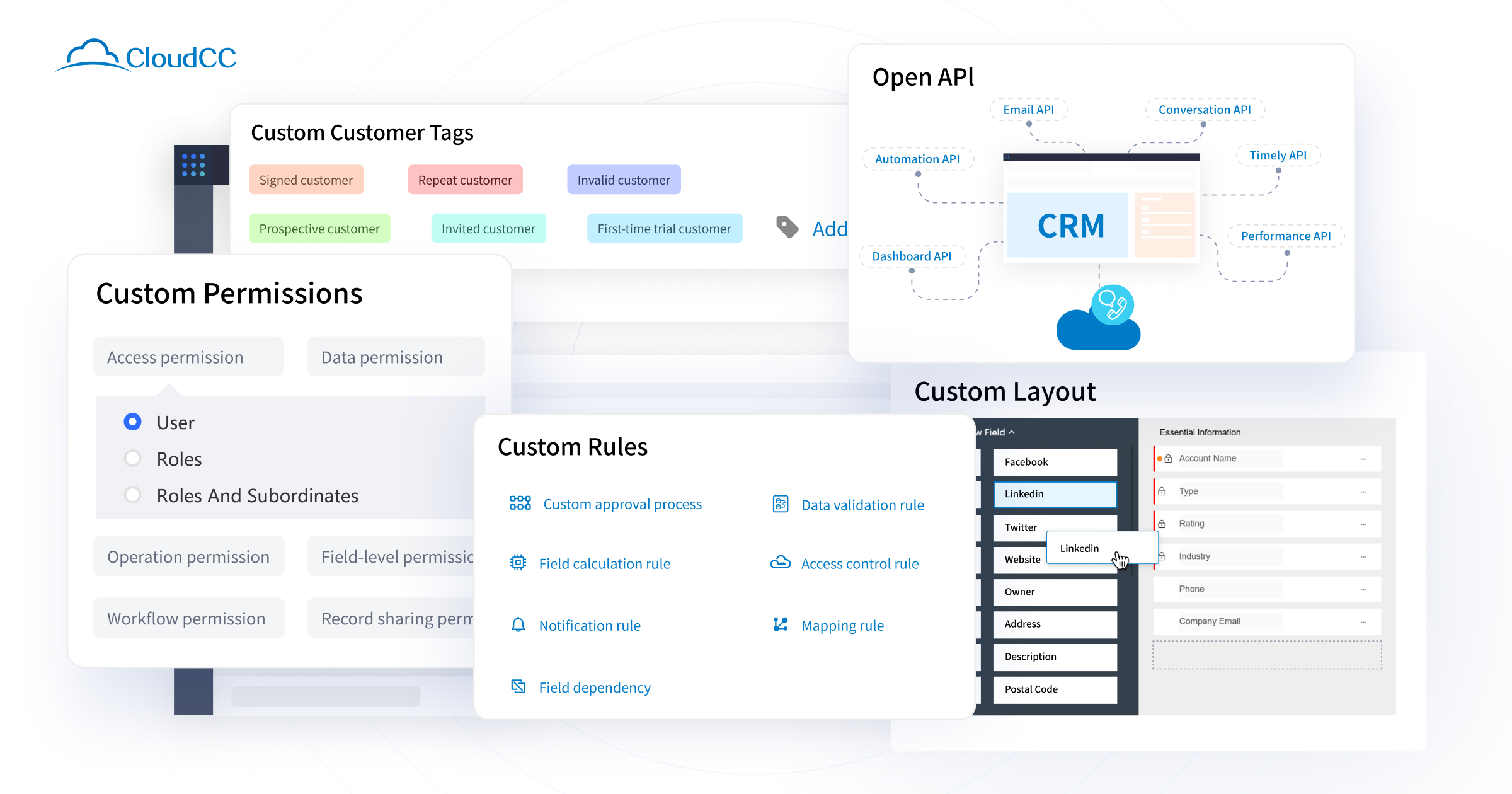Select the User radio button
This screenshot has width=1512, height=794.
coord(132,422)
